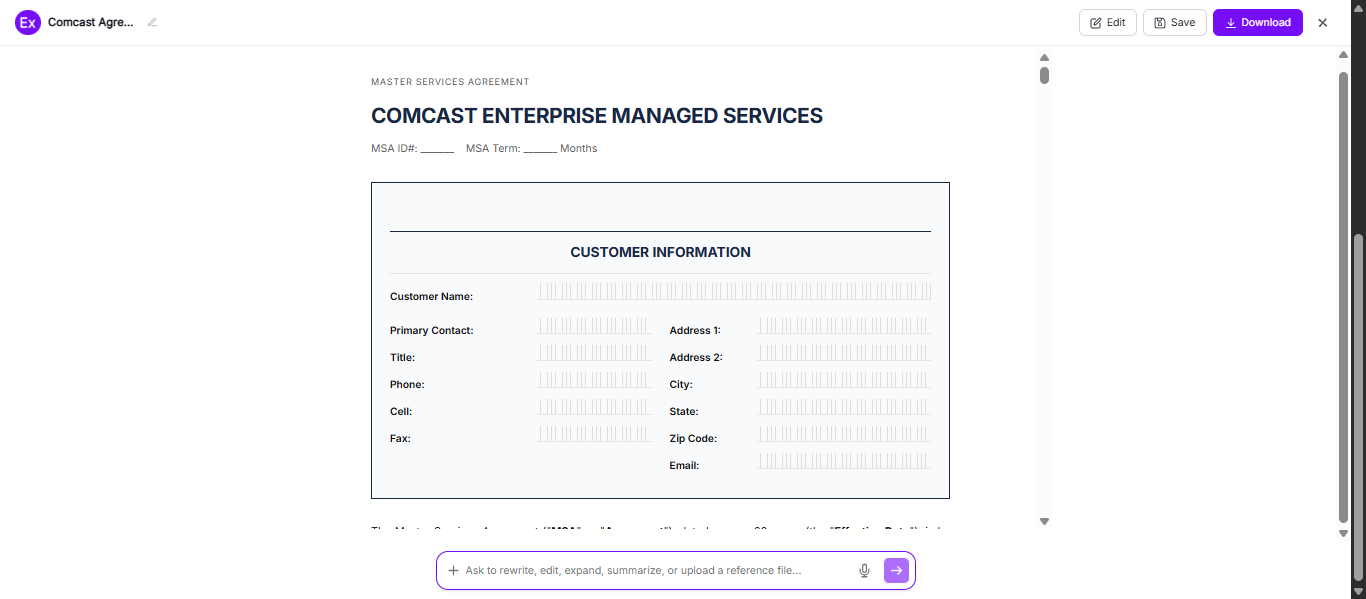The width and height of the screenshot is (1366, 599).
Task: Click the purple Ex app logo
Action: tap(28, 22)
